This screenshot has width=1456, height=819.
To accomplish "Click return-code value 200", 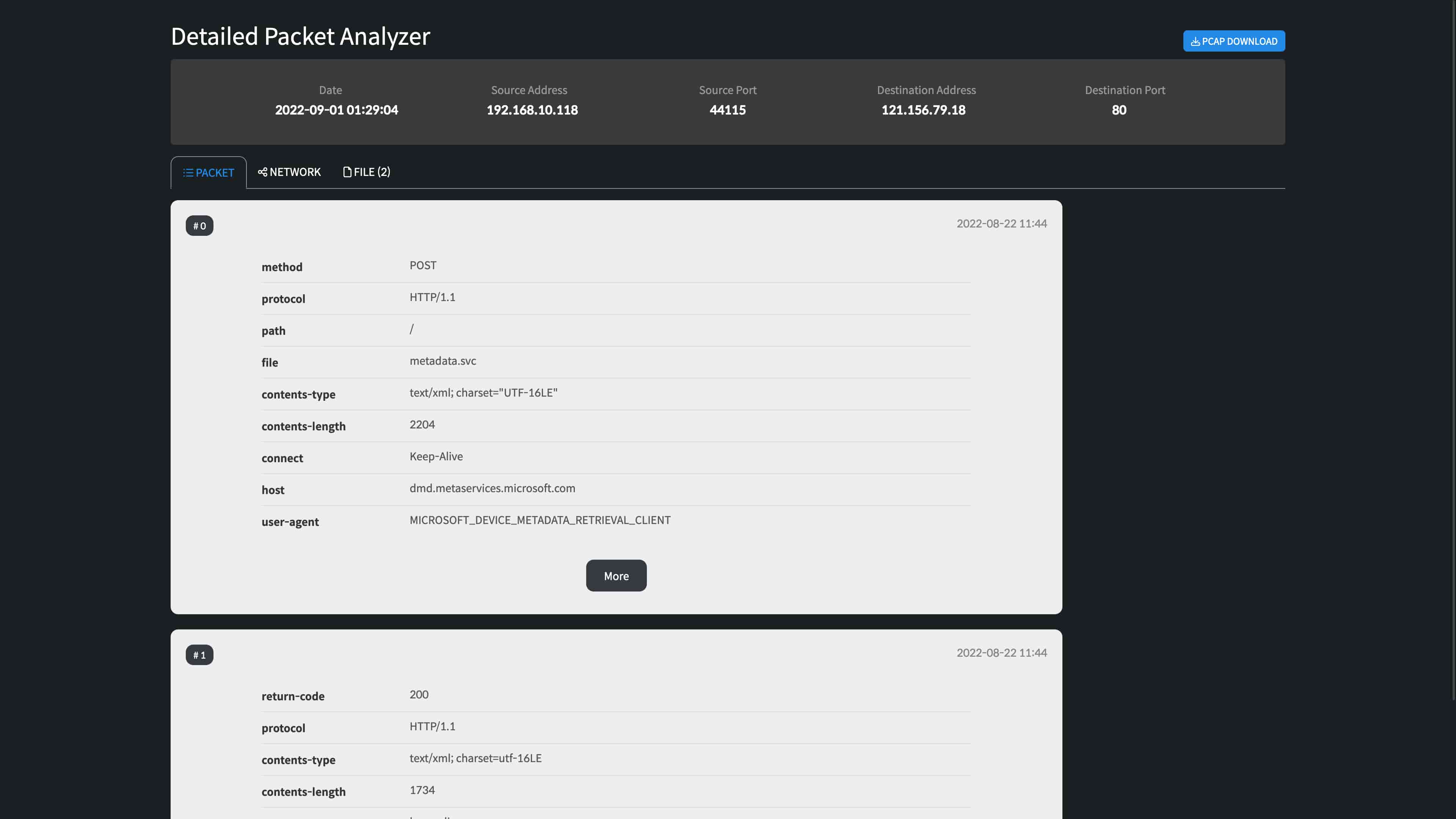I will point(419,694).
